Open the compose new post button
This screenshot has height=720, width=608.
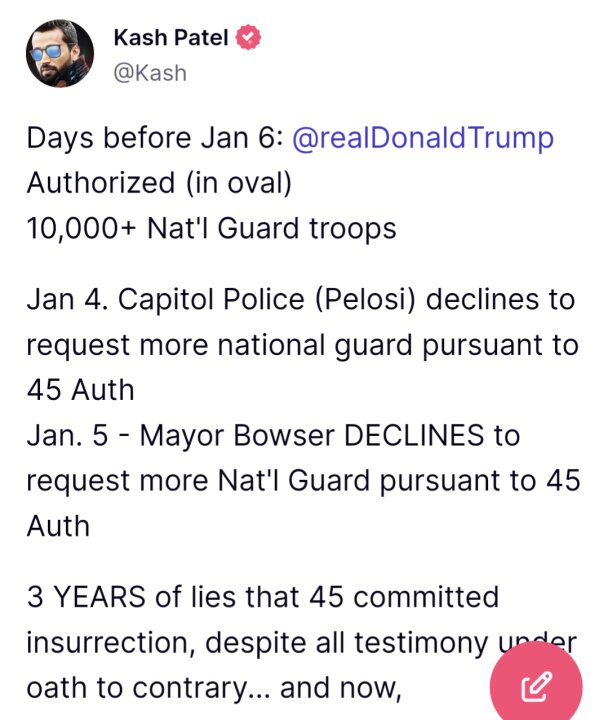point(536,687)
